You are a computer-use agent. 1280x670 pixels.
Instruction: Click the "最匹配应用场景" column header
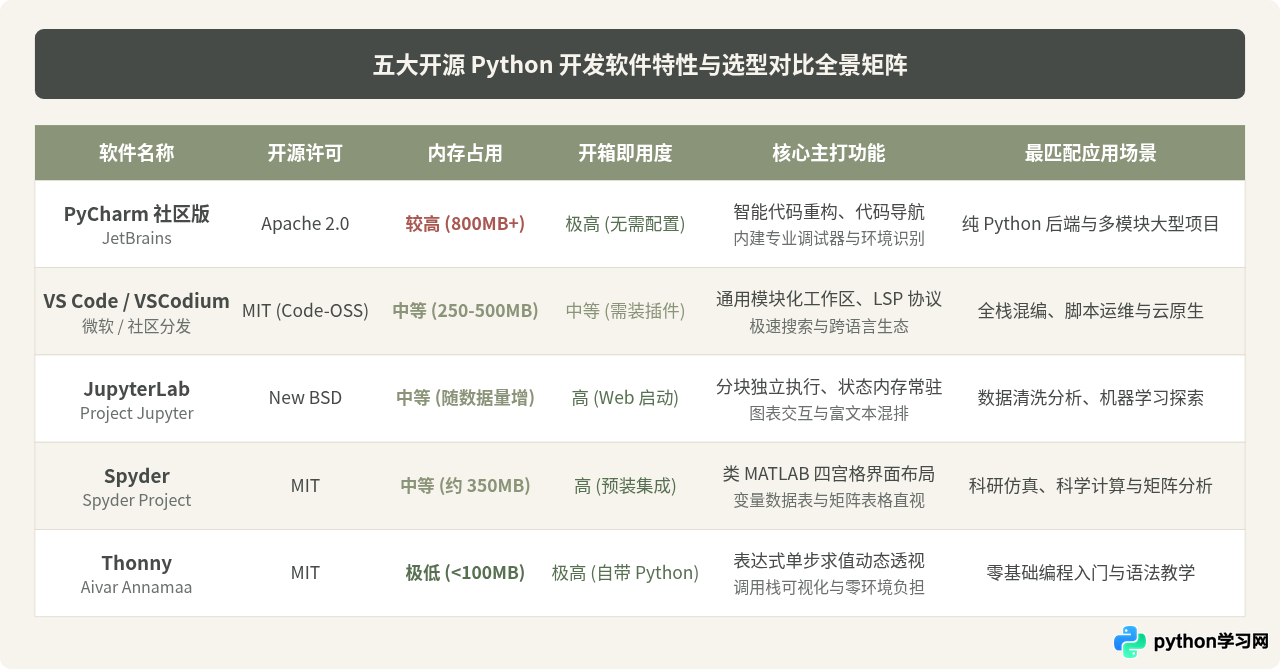point(1091,153)
